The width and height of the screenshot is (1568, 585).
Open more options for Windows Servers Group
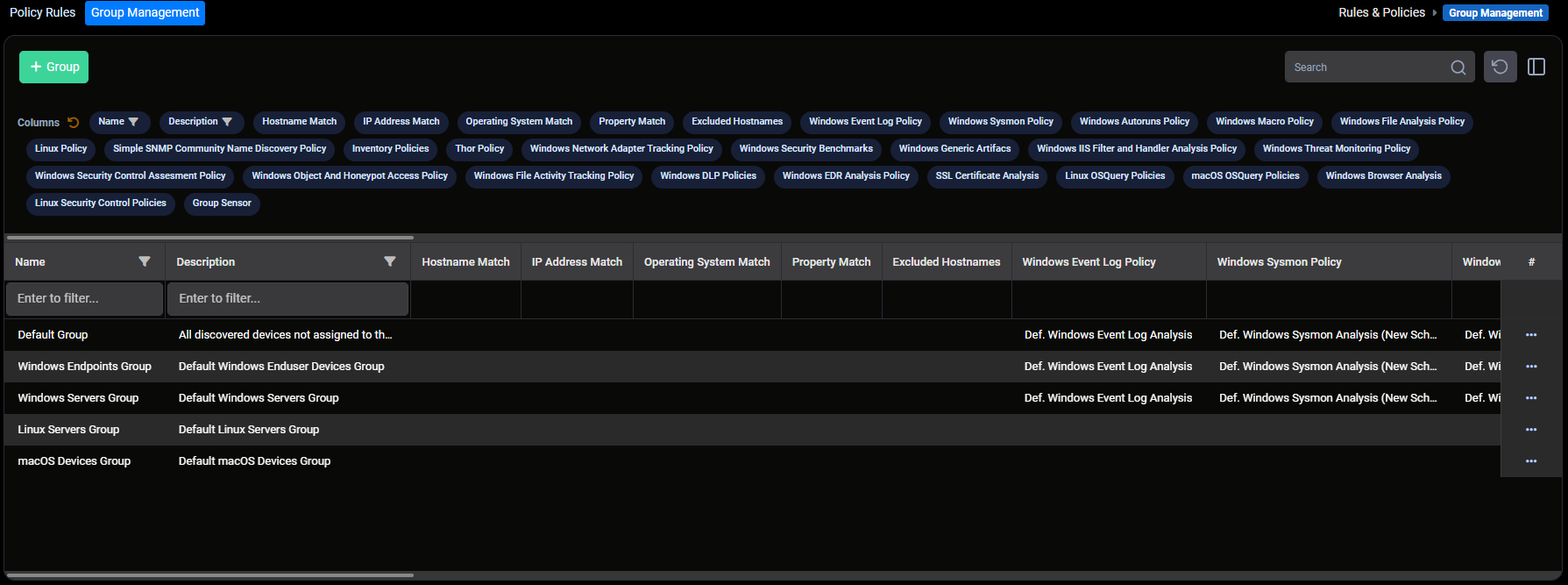coord(1530,398)
